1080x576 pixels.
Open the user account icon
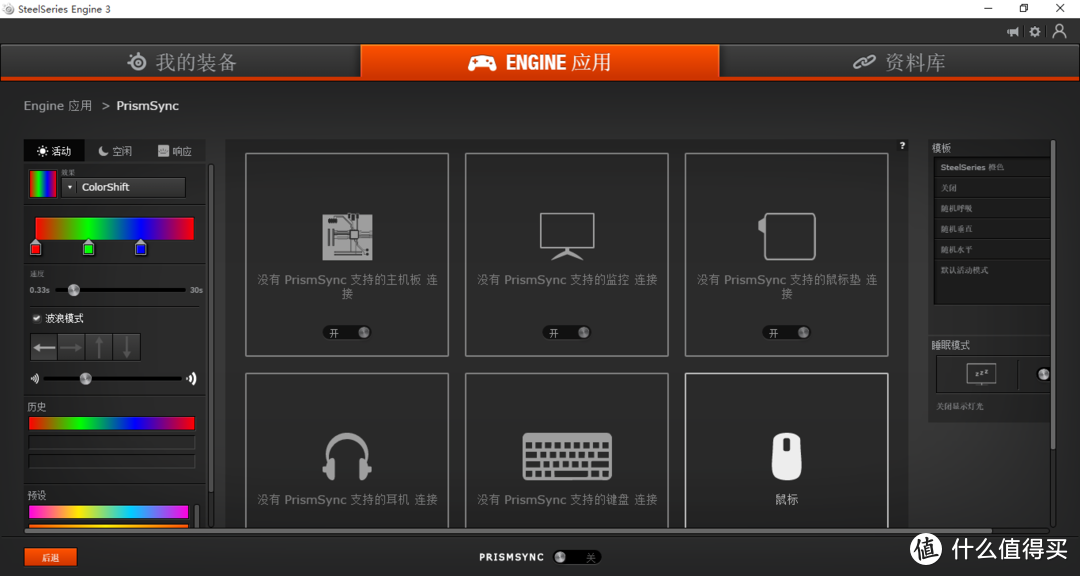1059,31
